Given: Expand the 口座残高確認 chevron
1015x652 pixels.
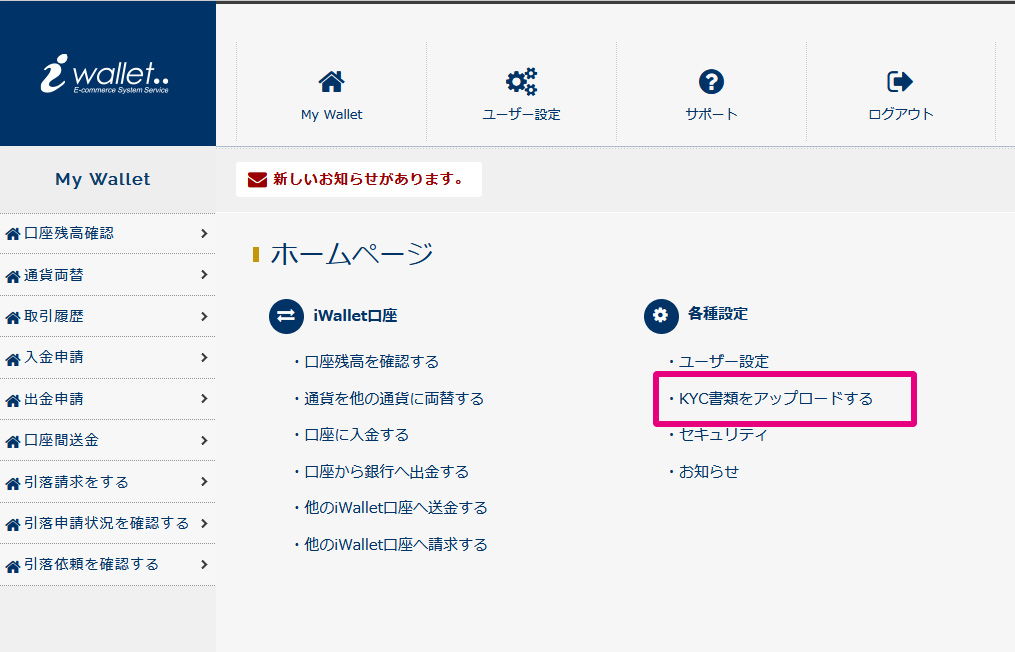Looking at the screenshot, I should coord(204,233).
